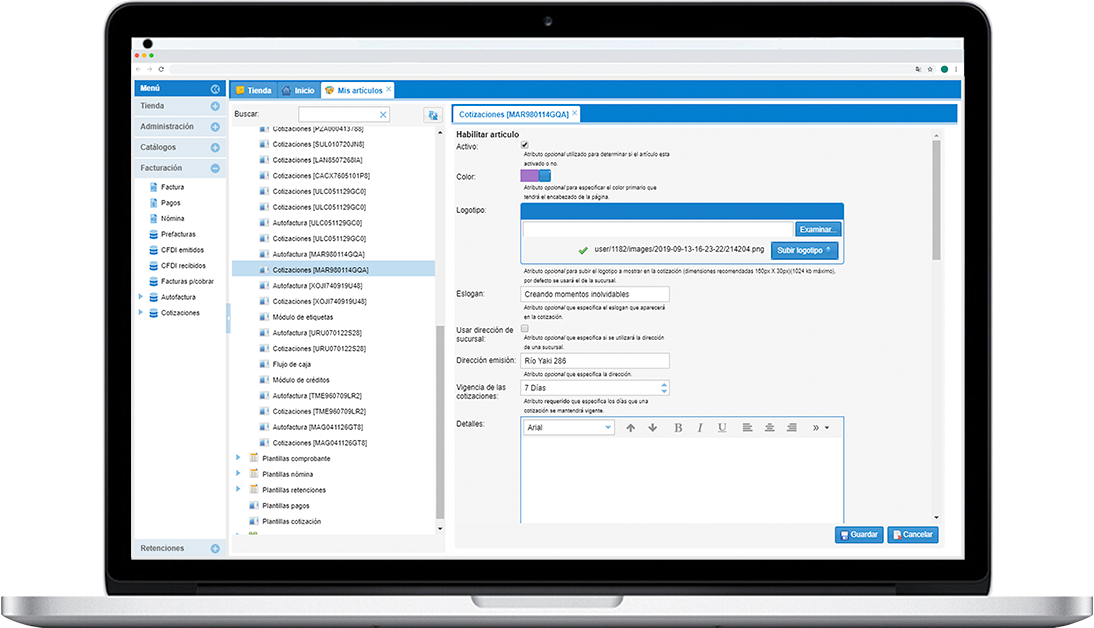Expand the Tienda menu section
The image size is (1094, 628).
(x=215, y=106)
